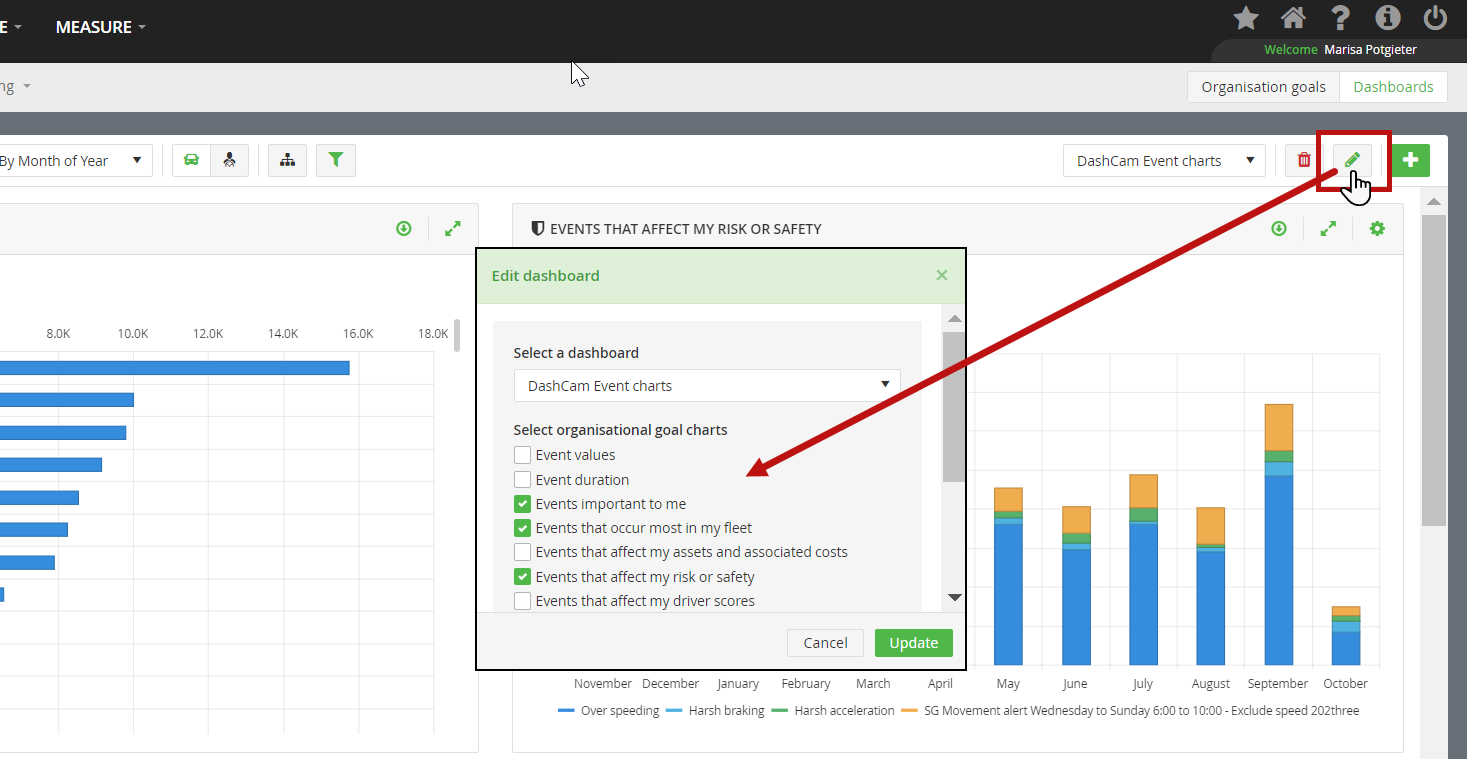Viewport: 1467px width, 759px height.
Task: Open help question mark icon
Action: [x=1340, y=18]
